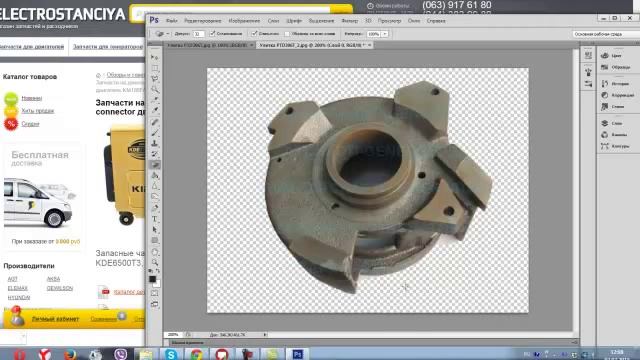Select the History Brush tool
The height and width of the screenshot is (360, 640).
point(155,154)
